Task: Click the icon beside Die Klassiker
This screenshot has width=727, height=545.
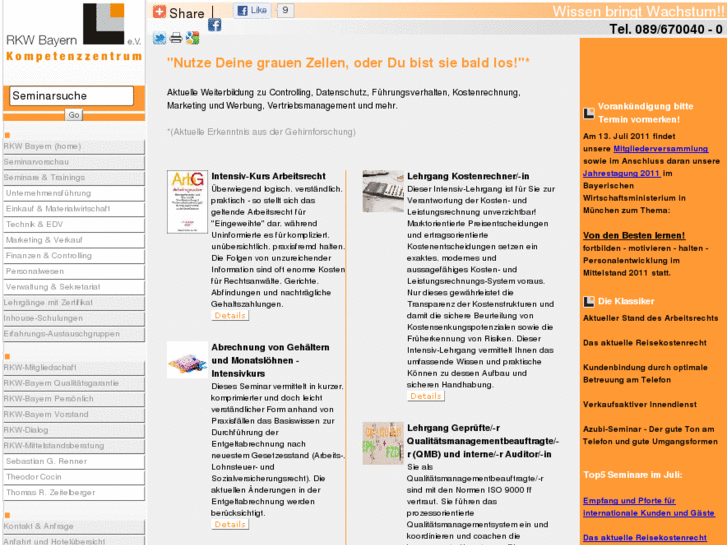Action: (588, 301)
